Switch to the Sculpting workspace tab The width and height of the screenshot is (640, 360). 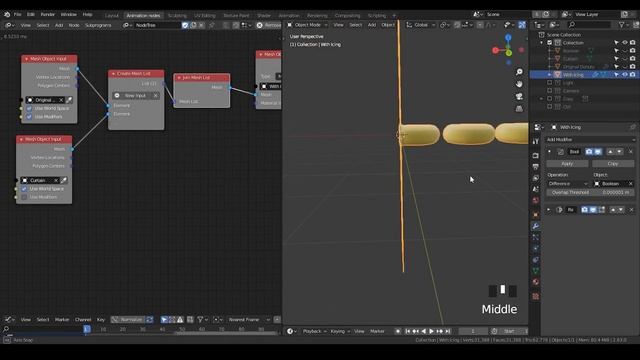pyautogui.click(x=177, y=16)
